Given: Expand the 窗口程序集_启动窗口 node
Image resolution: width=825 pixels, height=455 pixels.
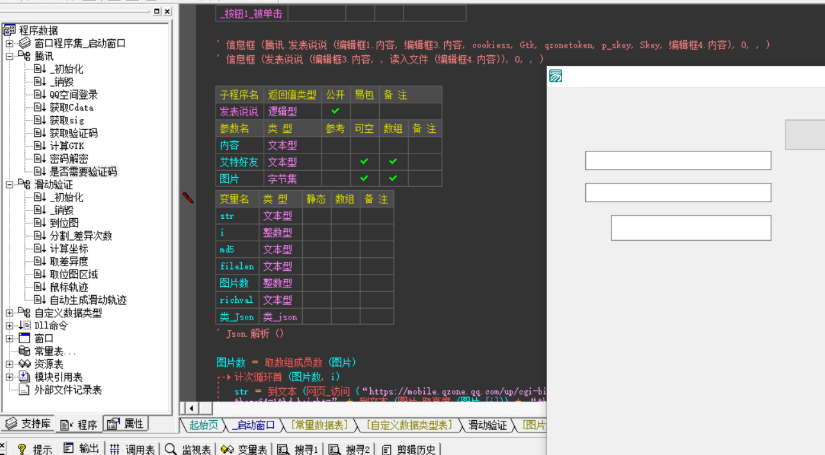Looking at the screenshot, I should pyautogui.click(x=9, y=43).
